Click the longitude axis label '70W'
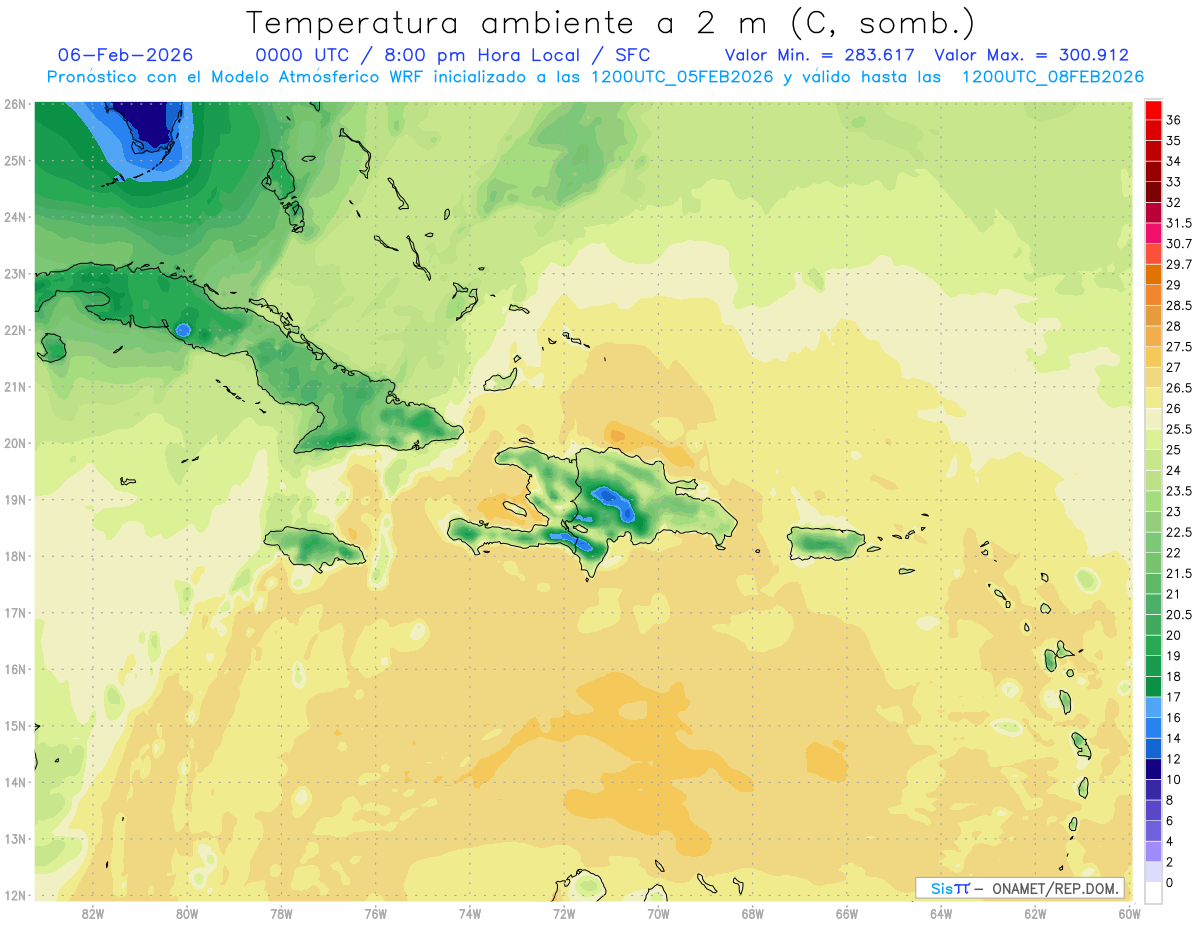 point(658,914)
